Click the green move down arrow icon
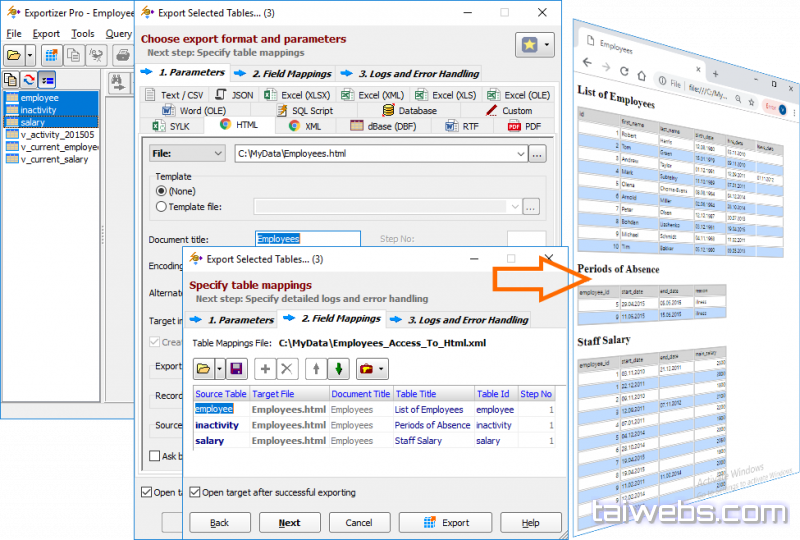 click(x=338, y=369)
